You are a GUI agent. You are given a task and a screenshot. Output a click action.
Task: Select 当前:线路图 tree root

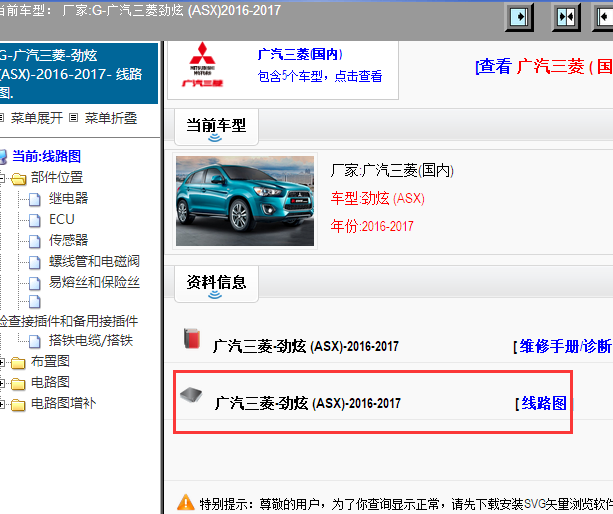point(47,156)
